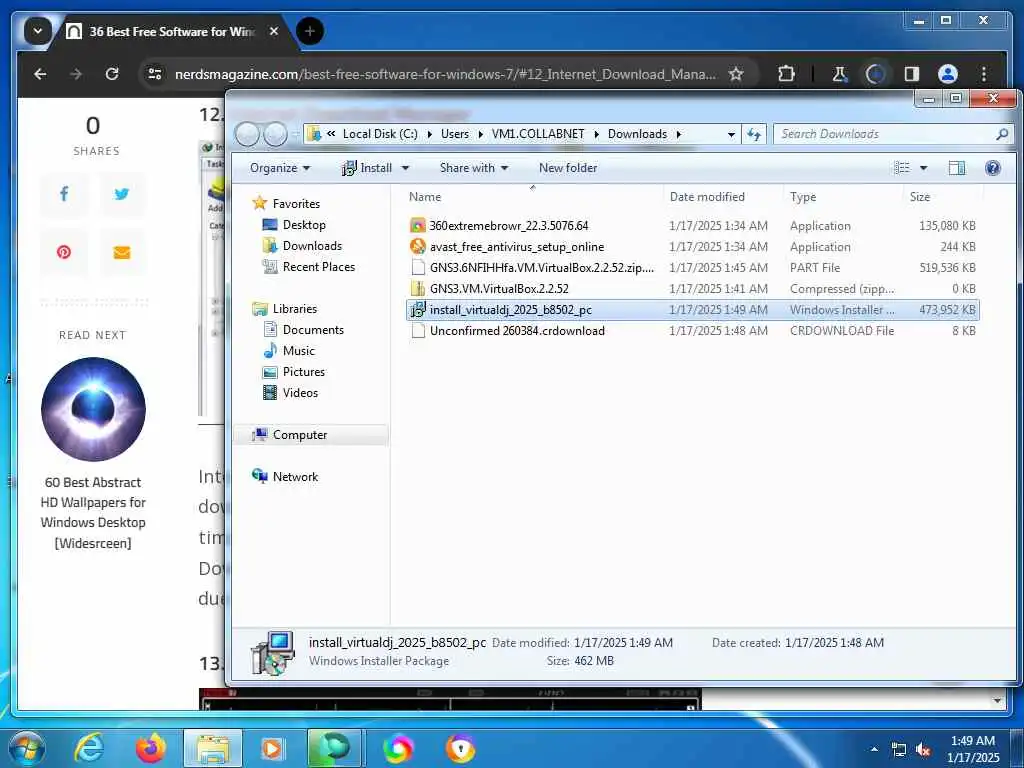Sort by the Name column header
The width and height of the screenshot is (1024, 768).
coord(532,197)
